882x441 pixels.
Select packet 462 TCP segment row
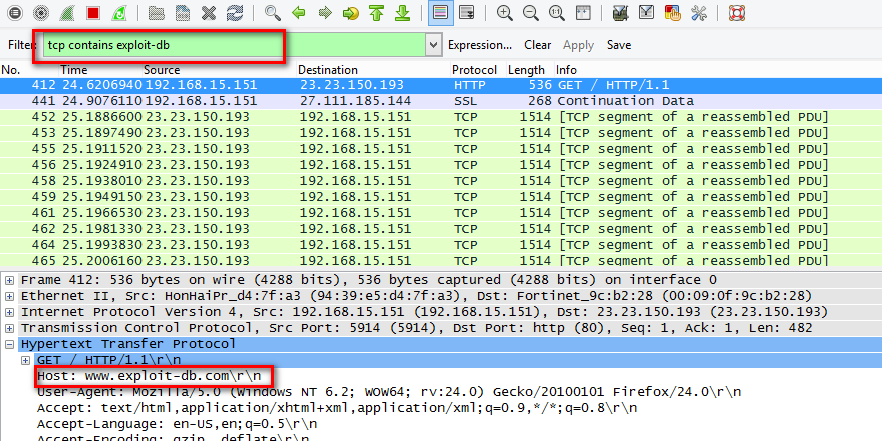pos(441,229)
